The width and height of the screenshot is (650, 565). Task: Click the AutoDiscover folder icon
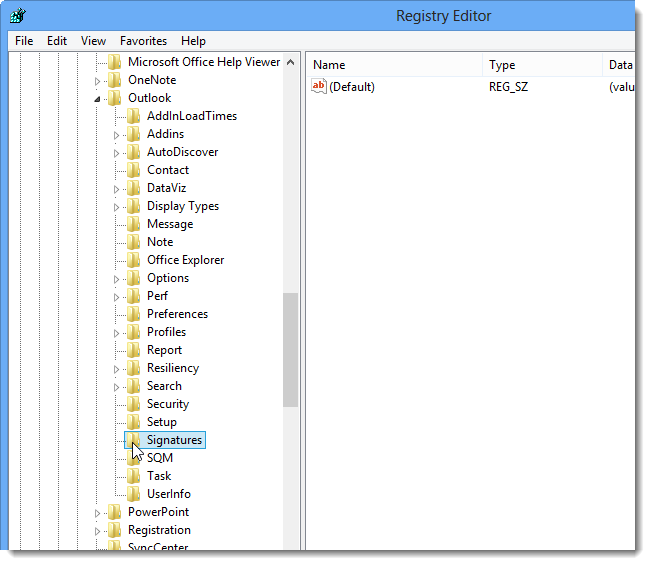click(133, 152)
